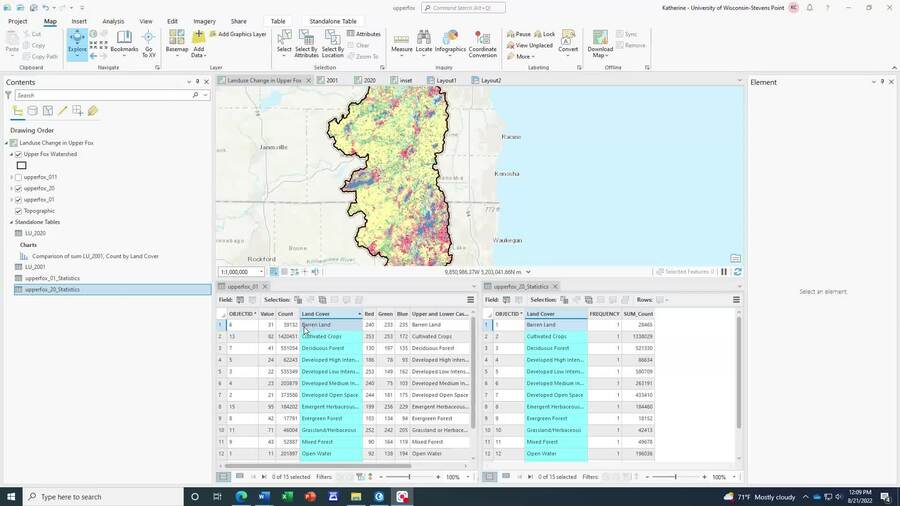The width and height of the screenshot is (900, 506).
Task: Open the Add Data tool
Action: coord(199,44)
